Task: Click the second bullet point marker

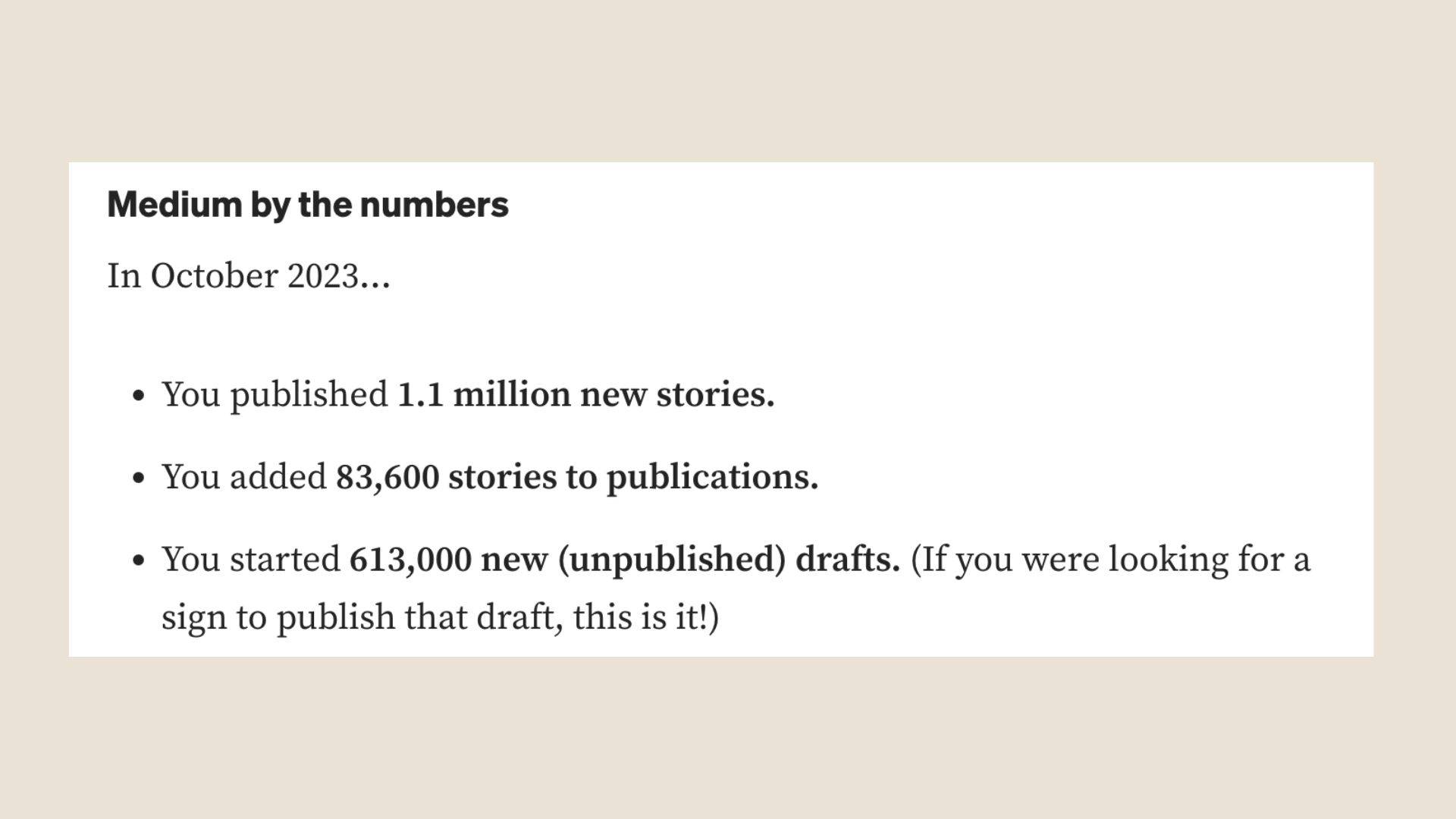Action: point(138,479)
